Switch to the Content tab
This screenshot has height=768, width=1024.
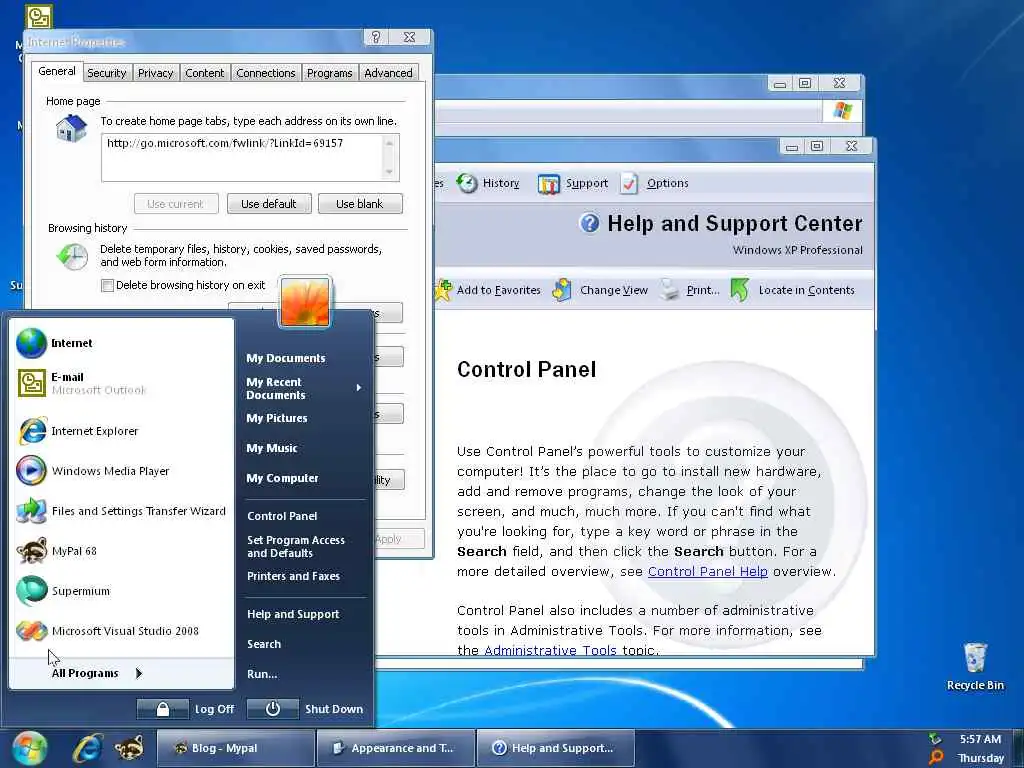pyautogui.click(x=204, y=73)
